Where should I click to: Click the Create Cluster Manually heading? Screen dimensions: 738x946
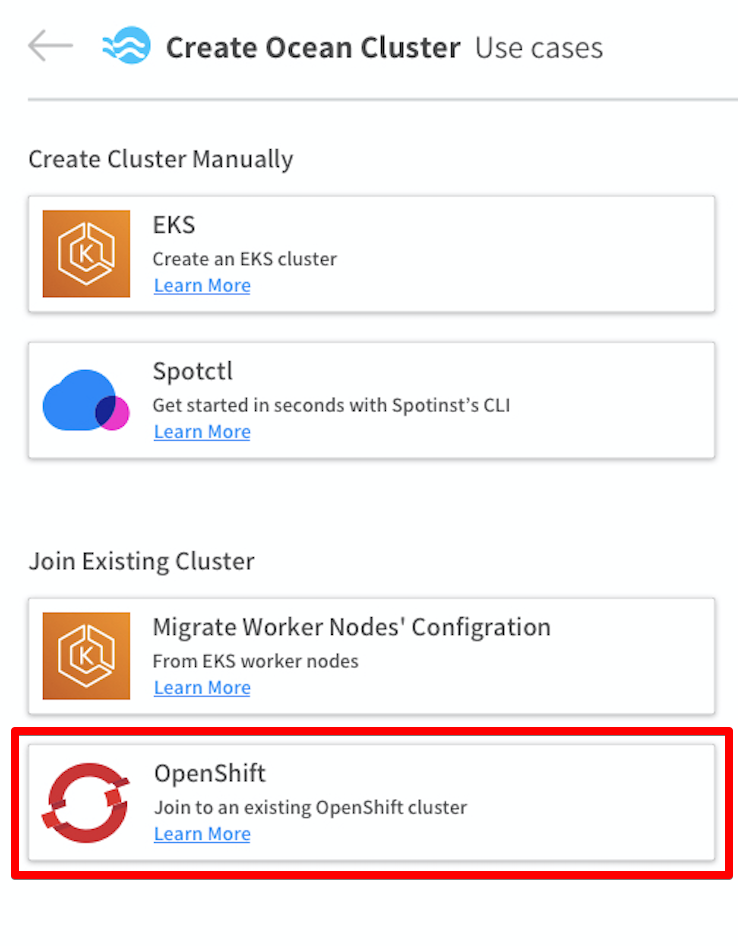point(161,159)
